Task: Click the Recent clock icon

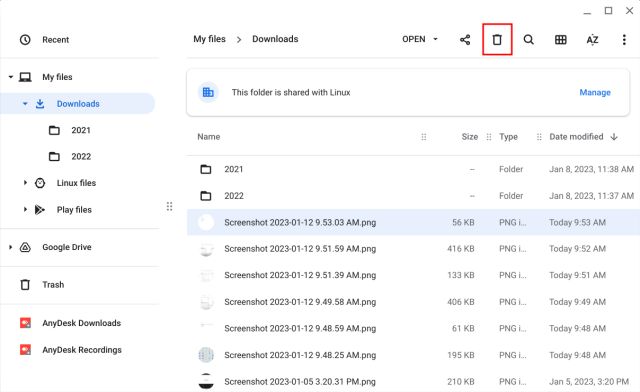Action: tap(25, 40)
